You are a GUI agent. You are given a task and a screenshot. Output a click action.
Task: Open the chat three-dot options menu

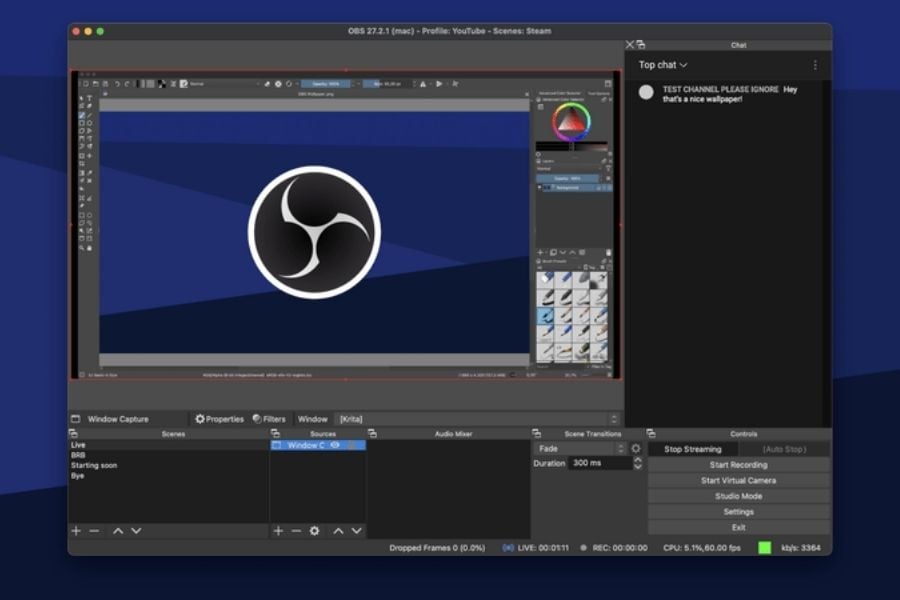(815, 65)
